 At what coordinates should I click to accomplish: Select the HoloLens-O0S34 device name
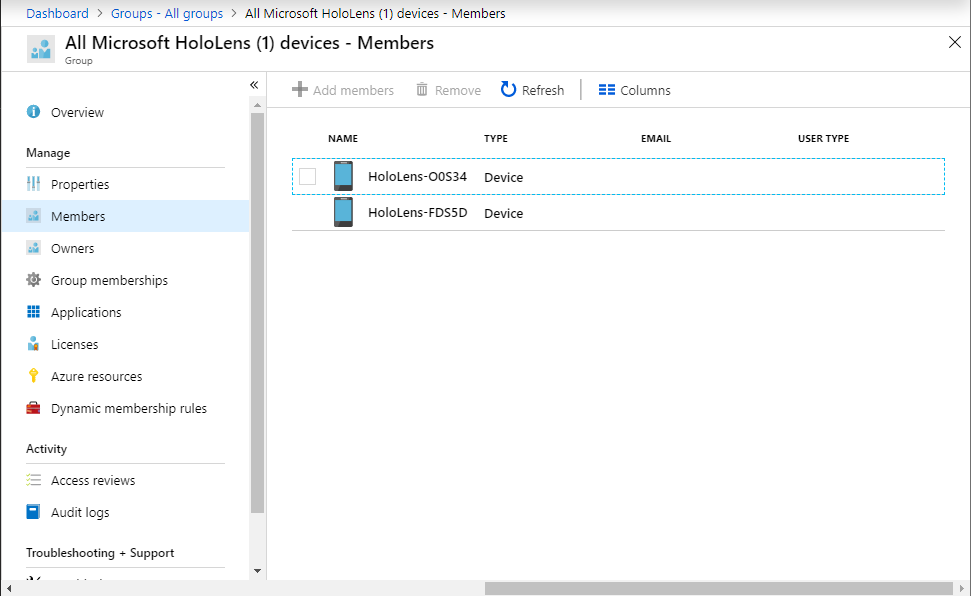tap(417, 177)
